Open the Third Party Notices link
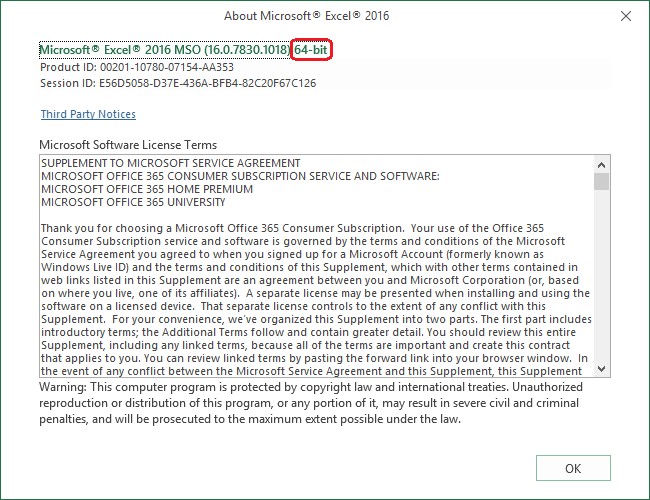Image resolution: width=650 pixels, height=500 pixels. click(x=88, y=114)
